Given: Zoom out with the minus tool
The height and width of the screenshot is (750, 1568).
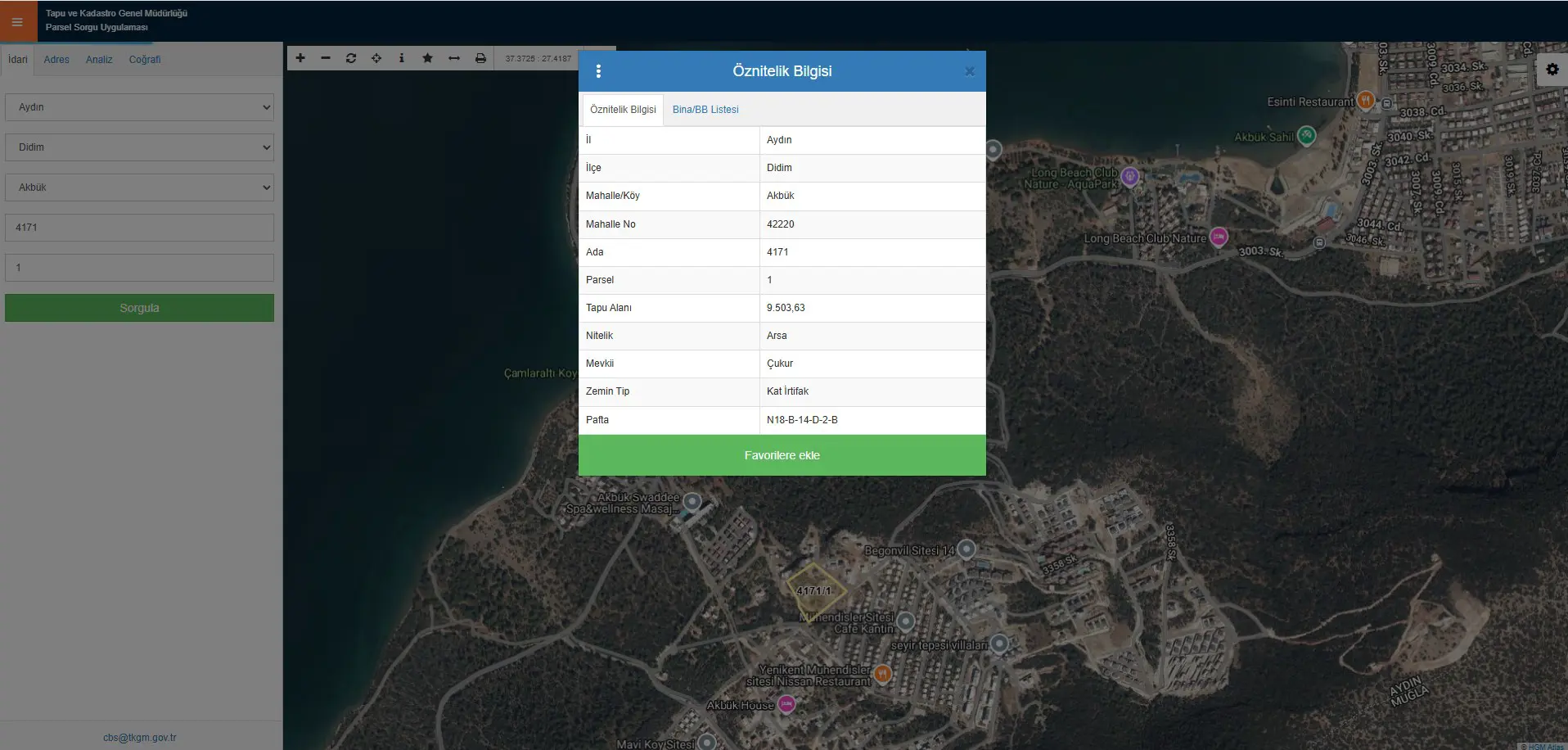Looking at the screenshot, I should (x=326, y=58).
